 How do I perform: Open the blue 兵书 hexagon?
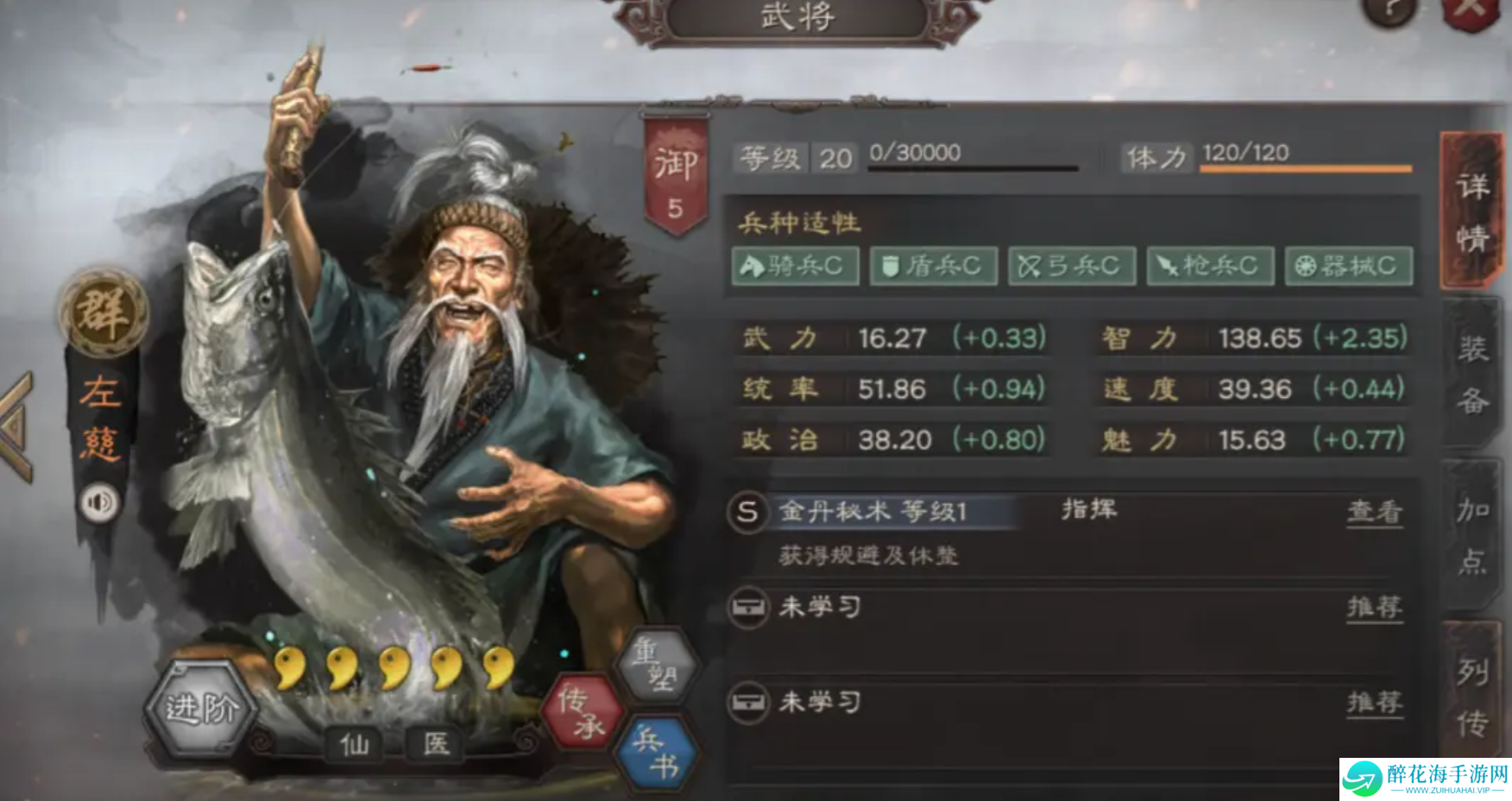[x=657, y=752]
